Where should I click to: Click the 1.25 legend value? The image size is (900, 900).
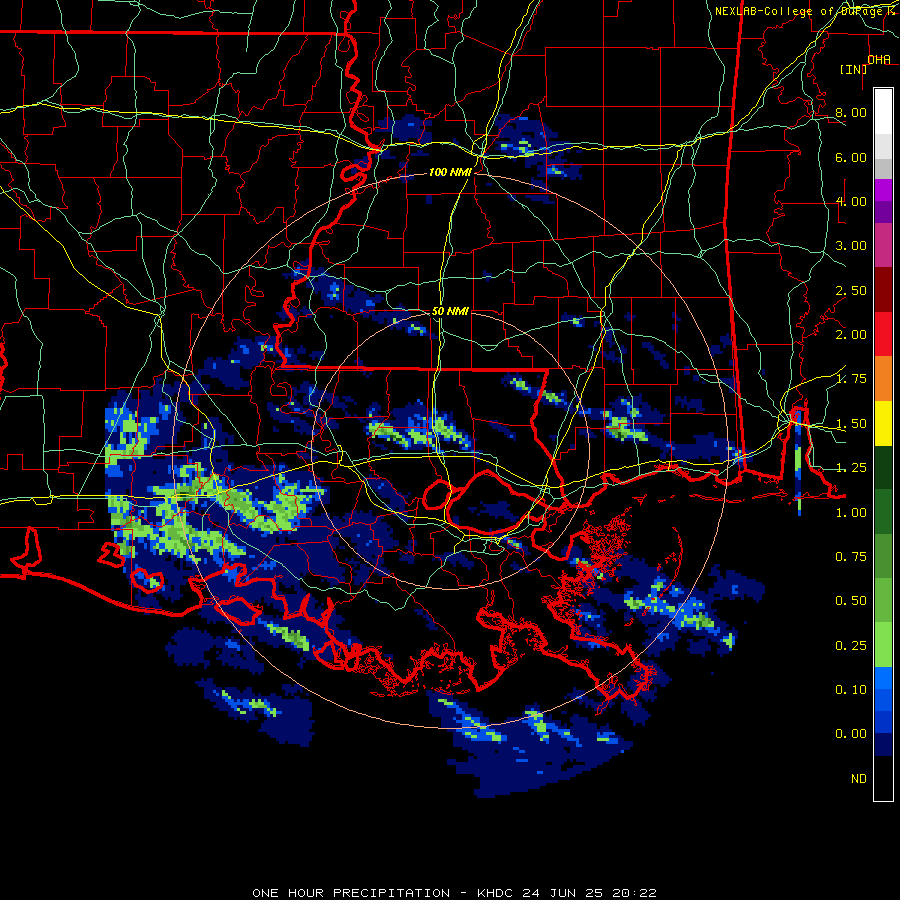coord(851,468)
